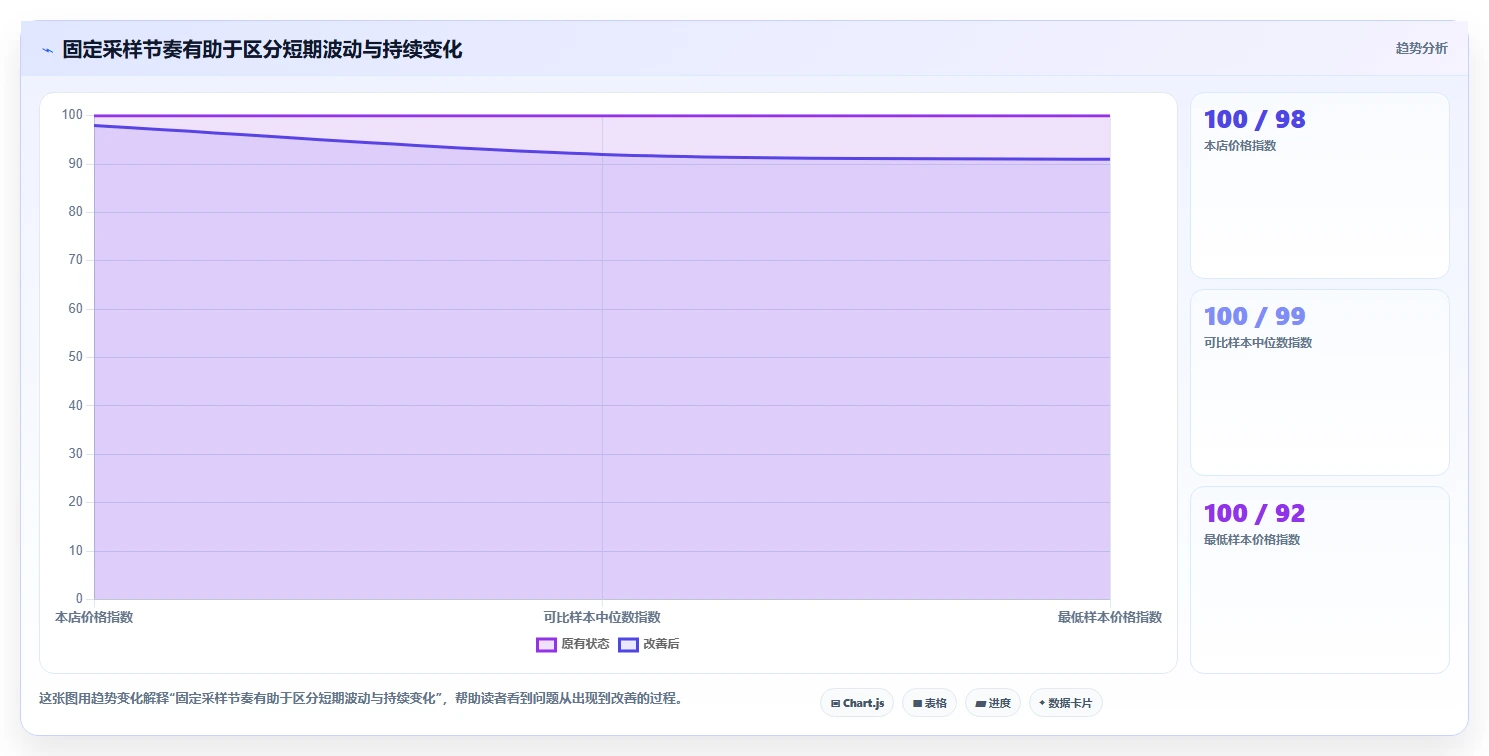Viewport: 1489px width, 756px height.
Task: Click the 最低样本价格指数 x-axis label
Action: pyautogui.click(x=1110, y=617)
